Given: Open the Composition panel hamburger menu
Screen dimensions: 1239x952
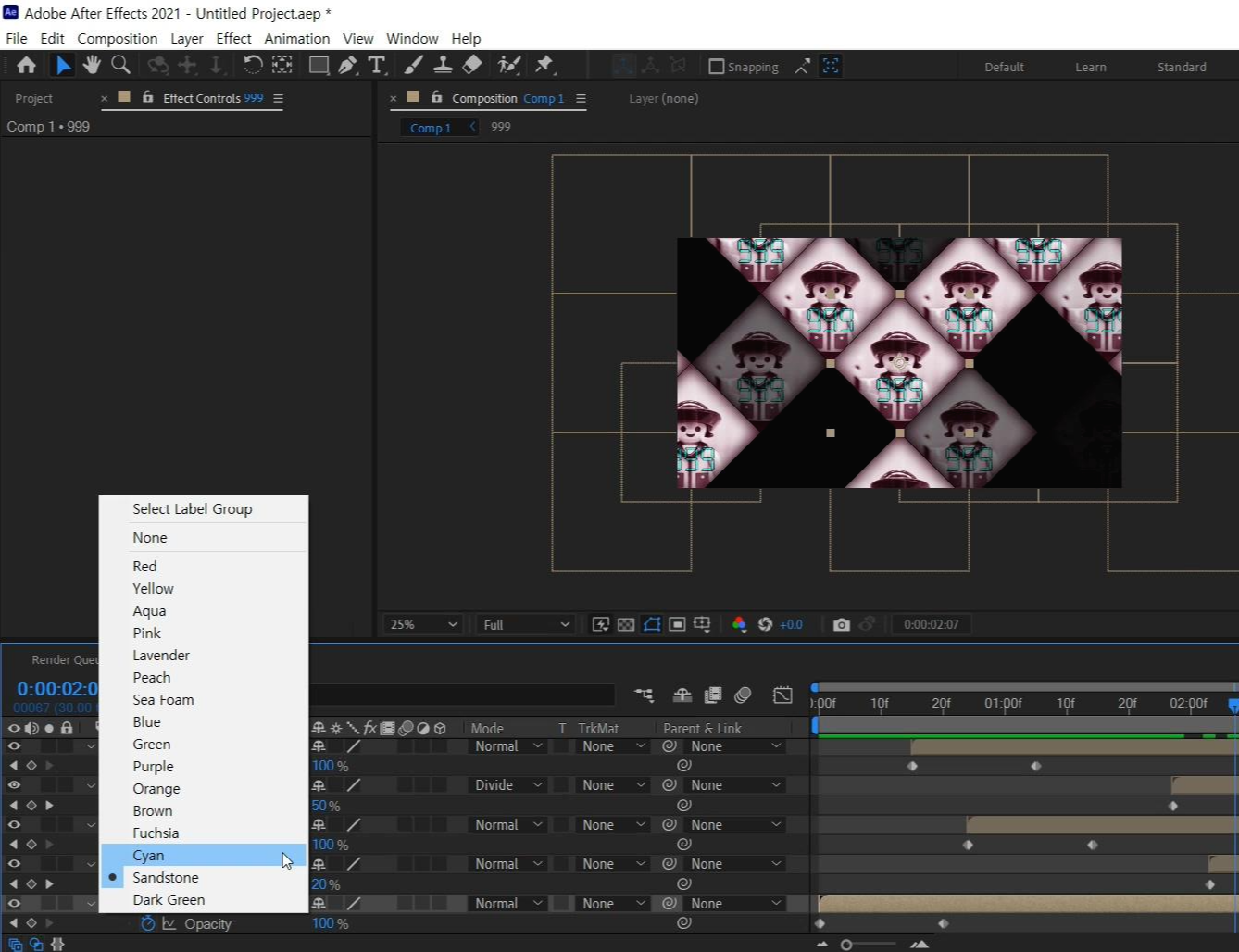Looking at the screenshot, I should pos(581,98).
